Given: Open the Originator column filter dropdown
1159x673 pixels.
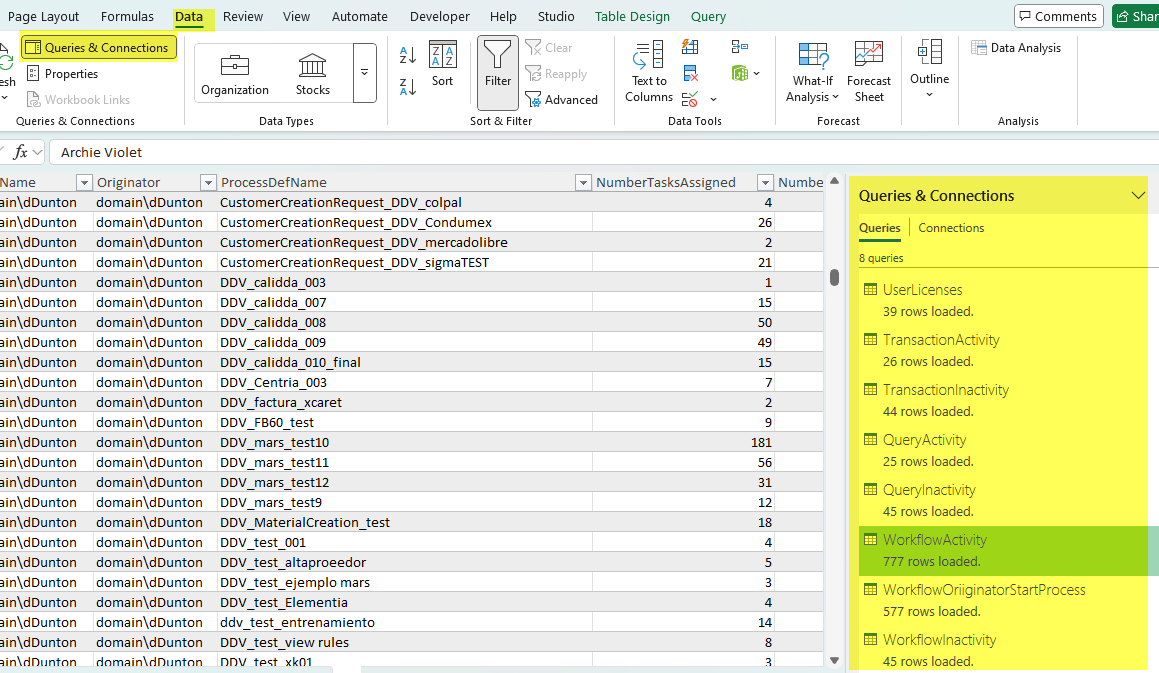Looking at the screenshot, I should pyautogui.click(x=208, y=183).
